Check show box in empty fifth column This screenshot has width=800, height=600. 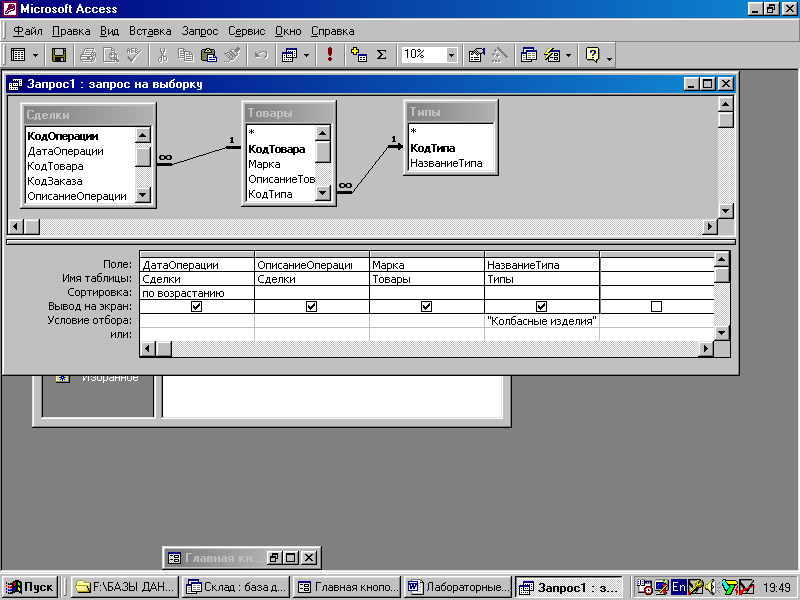657,306
